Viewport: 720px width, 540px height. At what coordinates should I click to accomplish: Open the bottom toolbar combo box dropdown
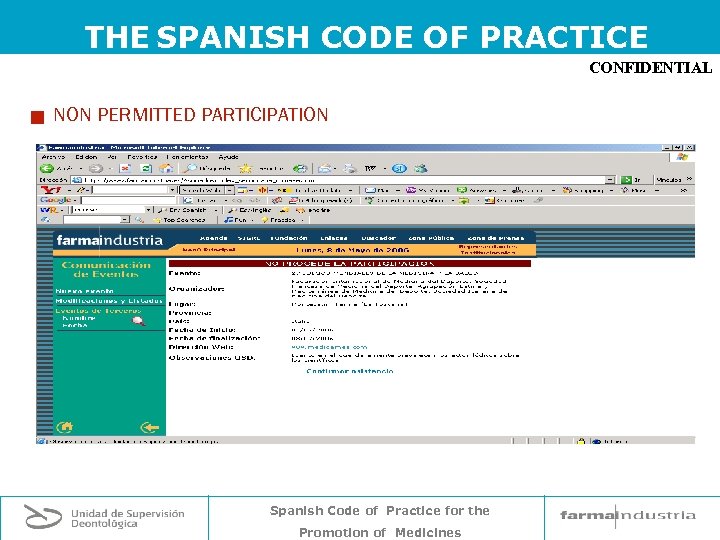coord(125,220)
